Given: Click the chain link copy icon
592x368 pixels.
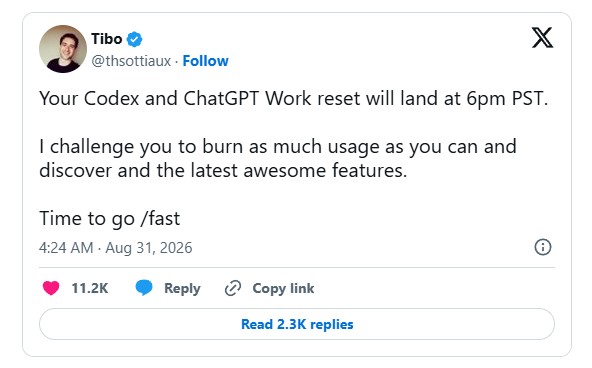Looking at the screenshot, I should click(233, 288).
